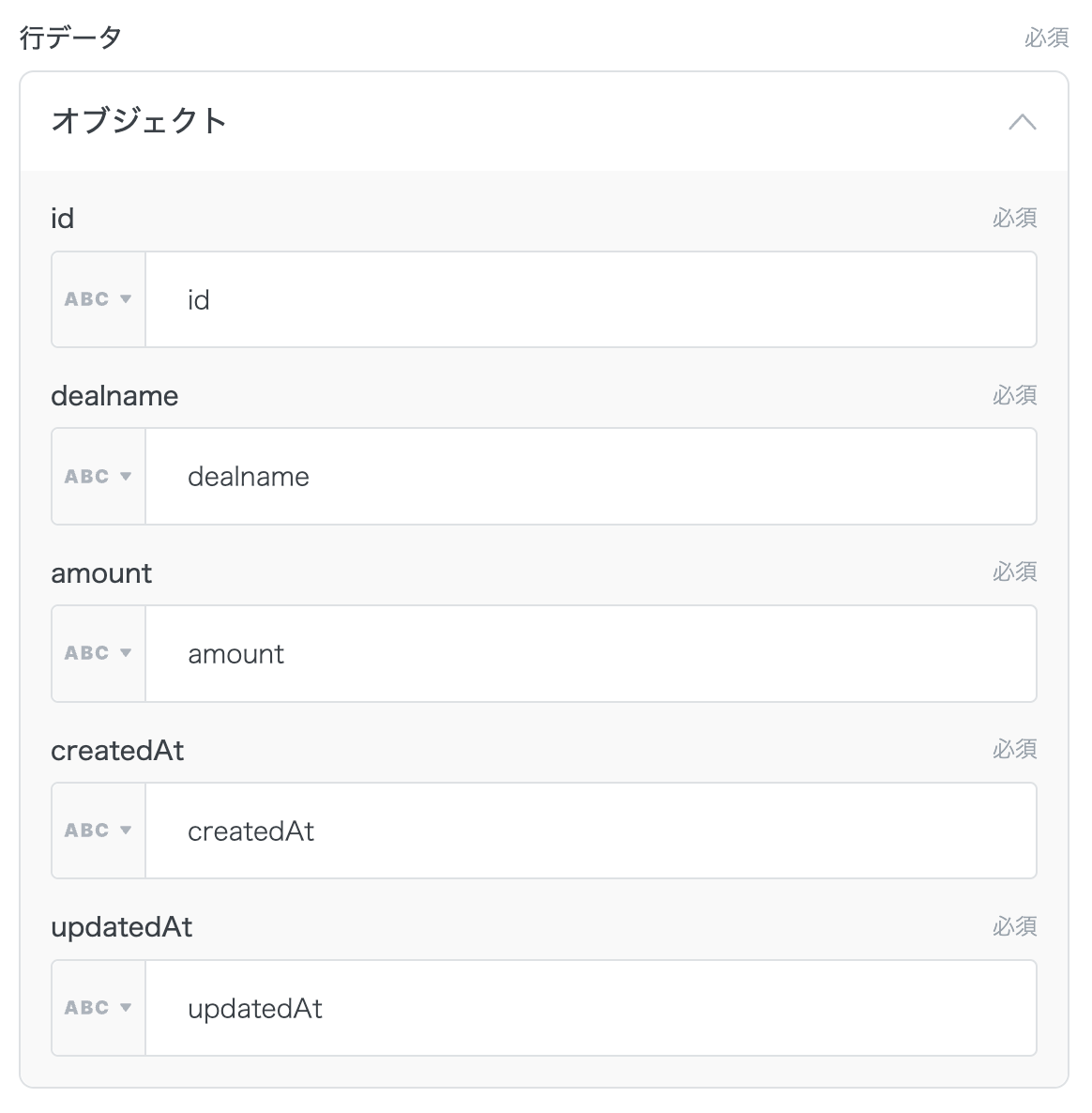
Task: Click the オブジェクト section header title
Action: pyautogui.click(x=139, y=121)
